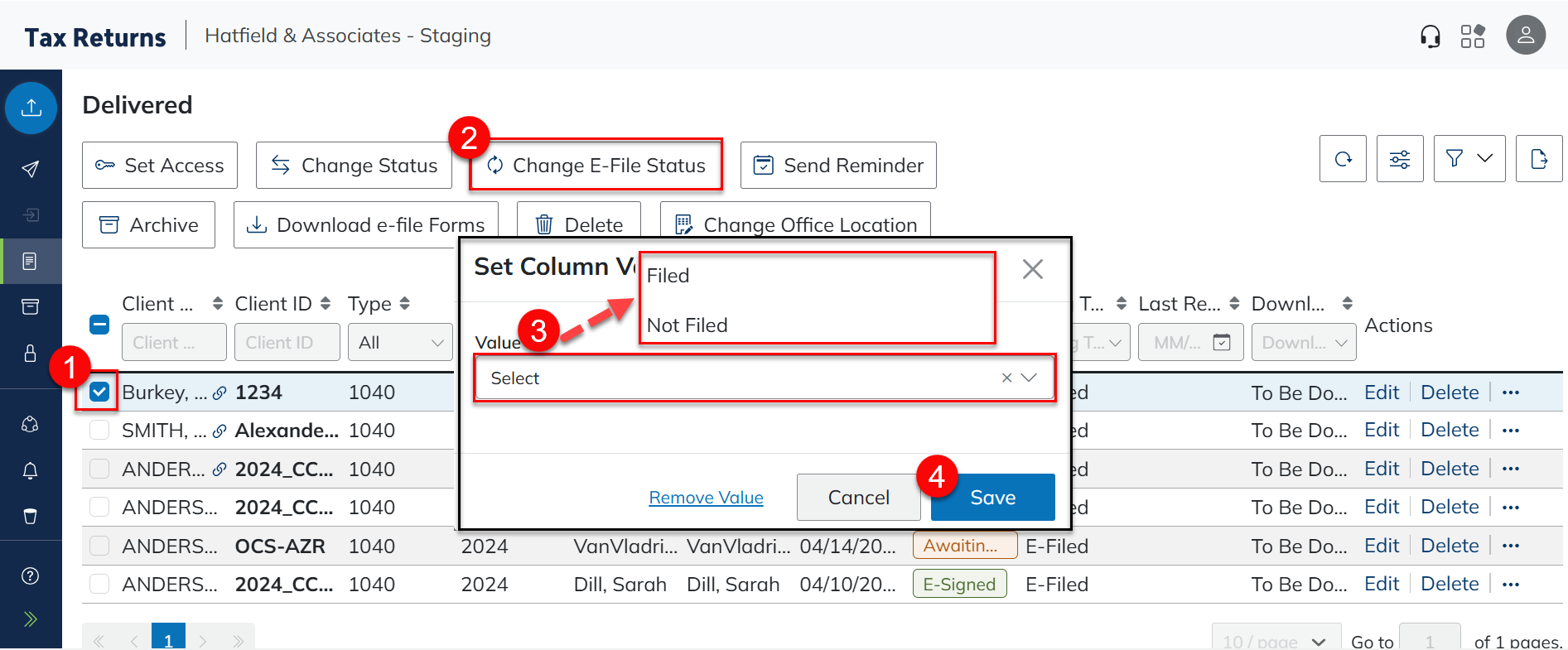
Task: Open the column settings sliders icon
Action: (x=1400, y=159)
